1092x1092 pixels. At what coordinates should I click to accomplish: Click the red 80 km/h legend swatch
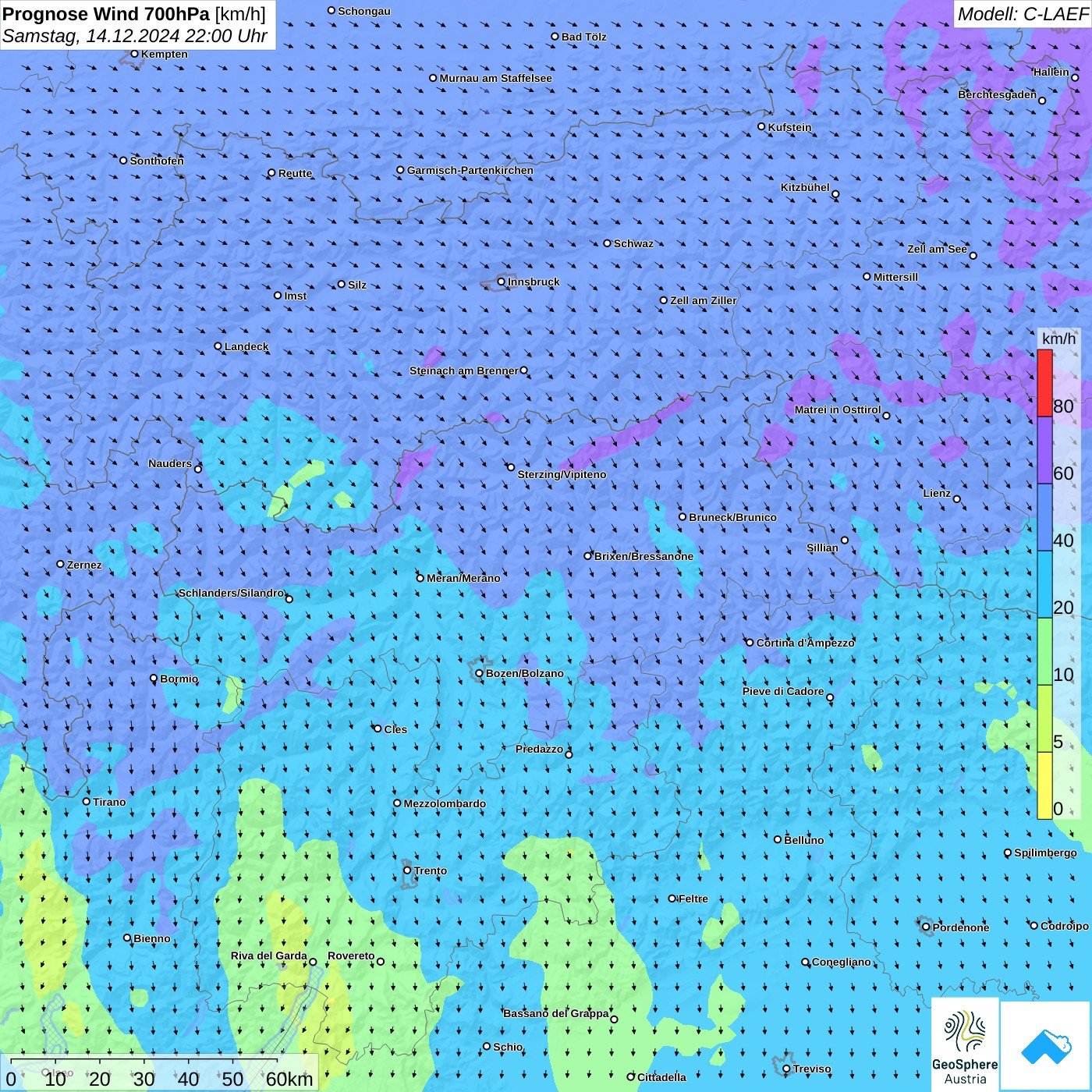[1044, 383]
